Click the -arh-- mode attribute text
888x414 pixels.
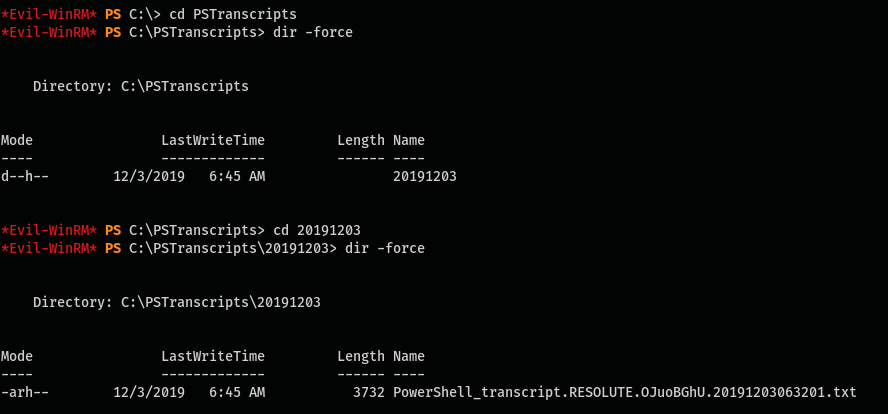click(24, 392)
